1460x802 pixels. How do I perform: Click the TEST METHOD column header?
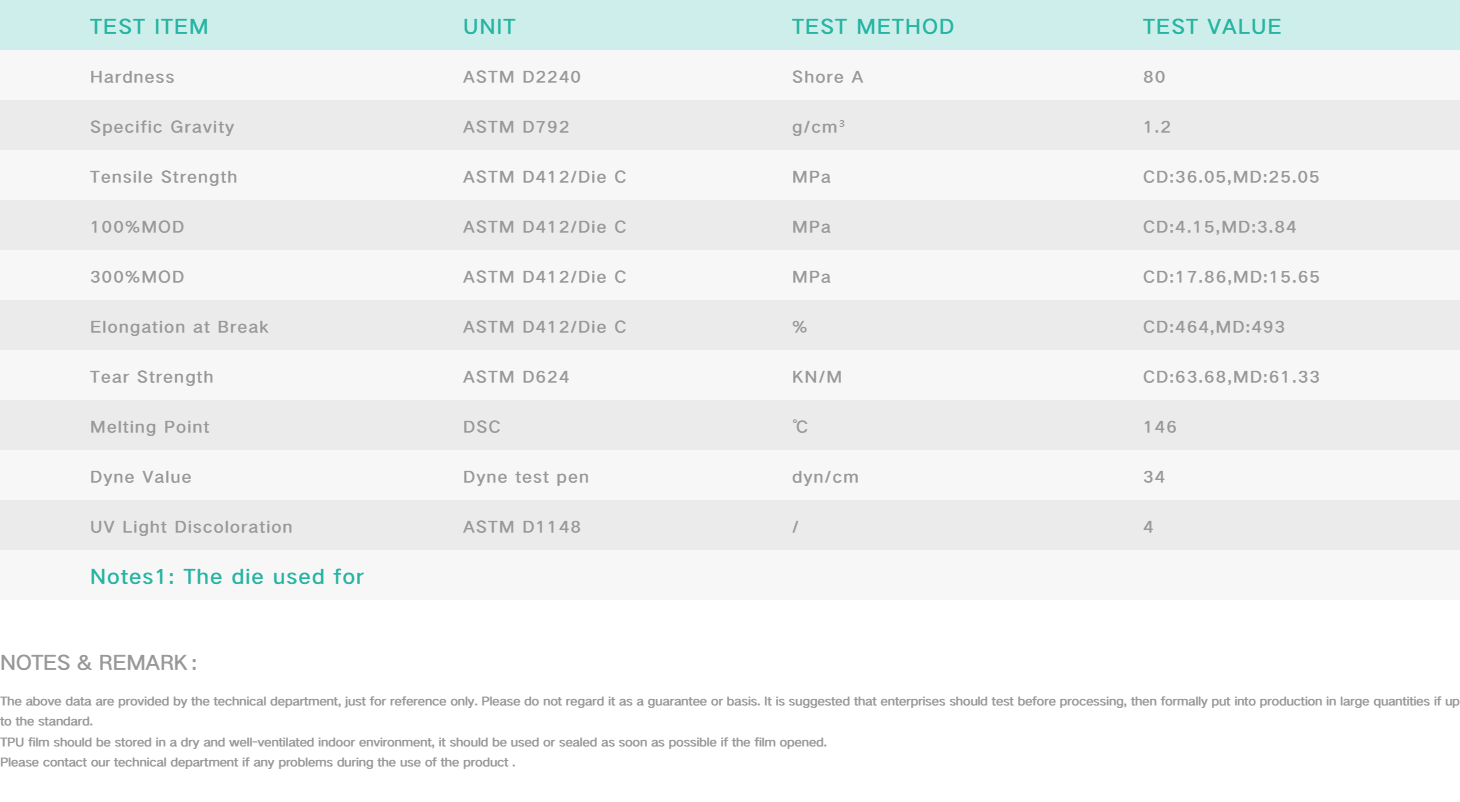[x=872, y=27]
